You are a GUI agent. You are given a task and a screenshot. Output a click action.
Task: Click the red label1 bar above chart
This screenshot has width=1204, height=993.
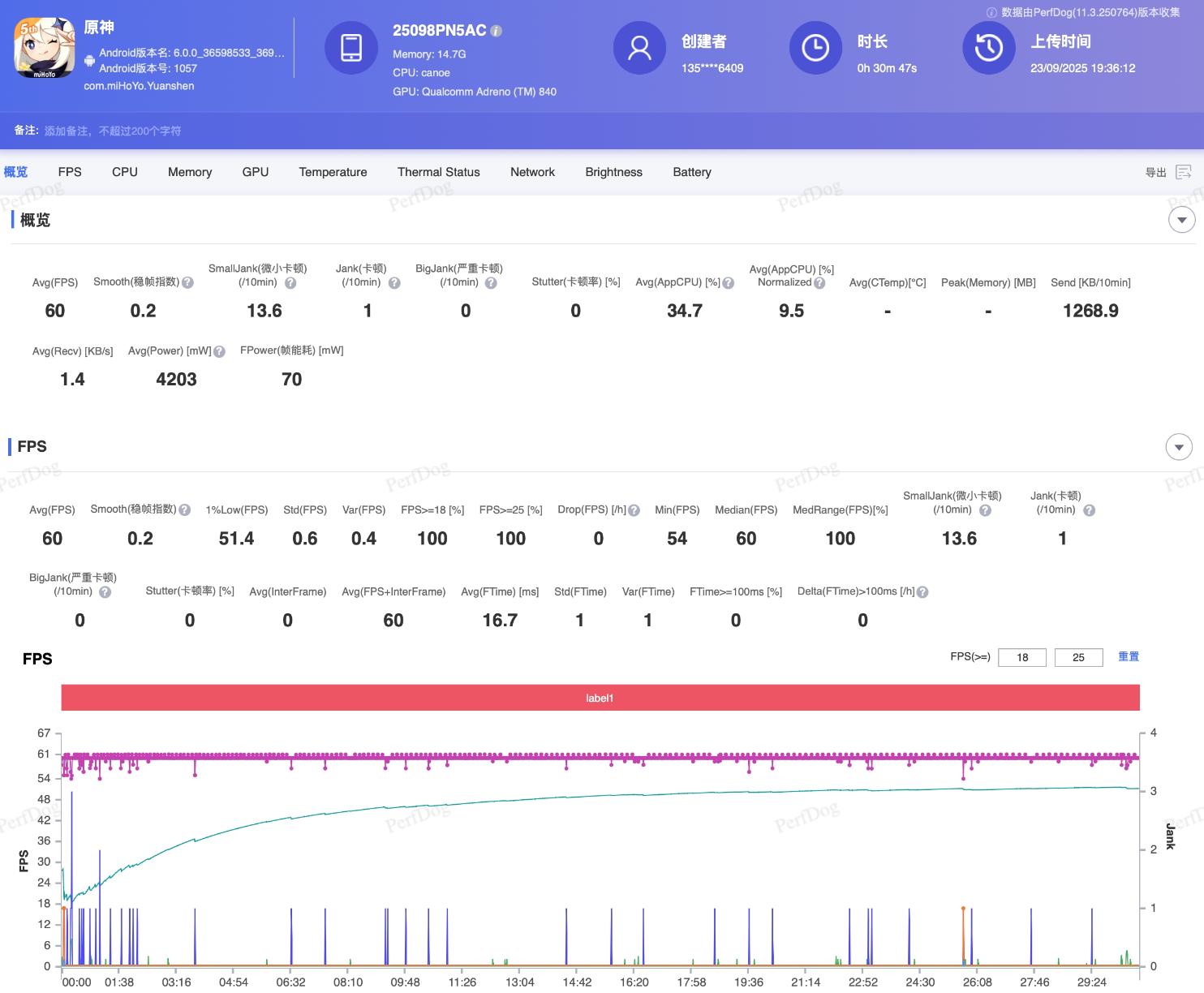[x=600, y=698]
